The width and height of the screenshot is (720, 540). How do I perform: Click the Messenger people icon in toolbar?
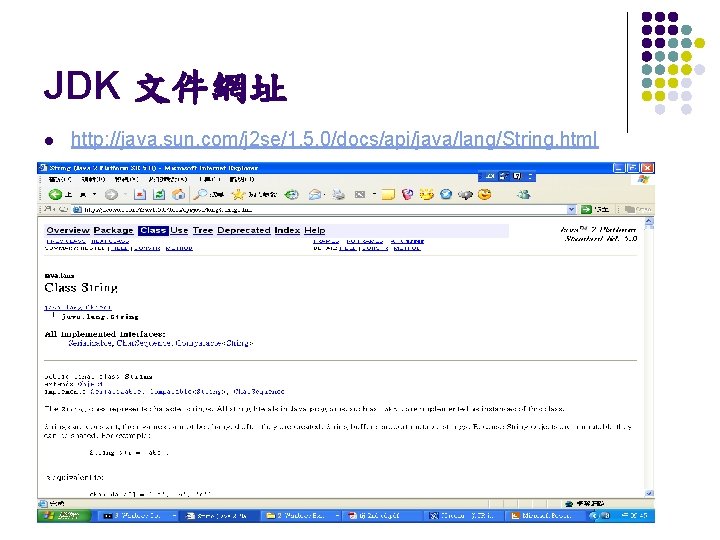coord(523,195)
